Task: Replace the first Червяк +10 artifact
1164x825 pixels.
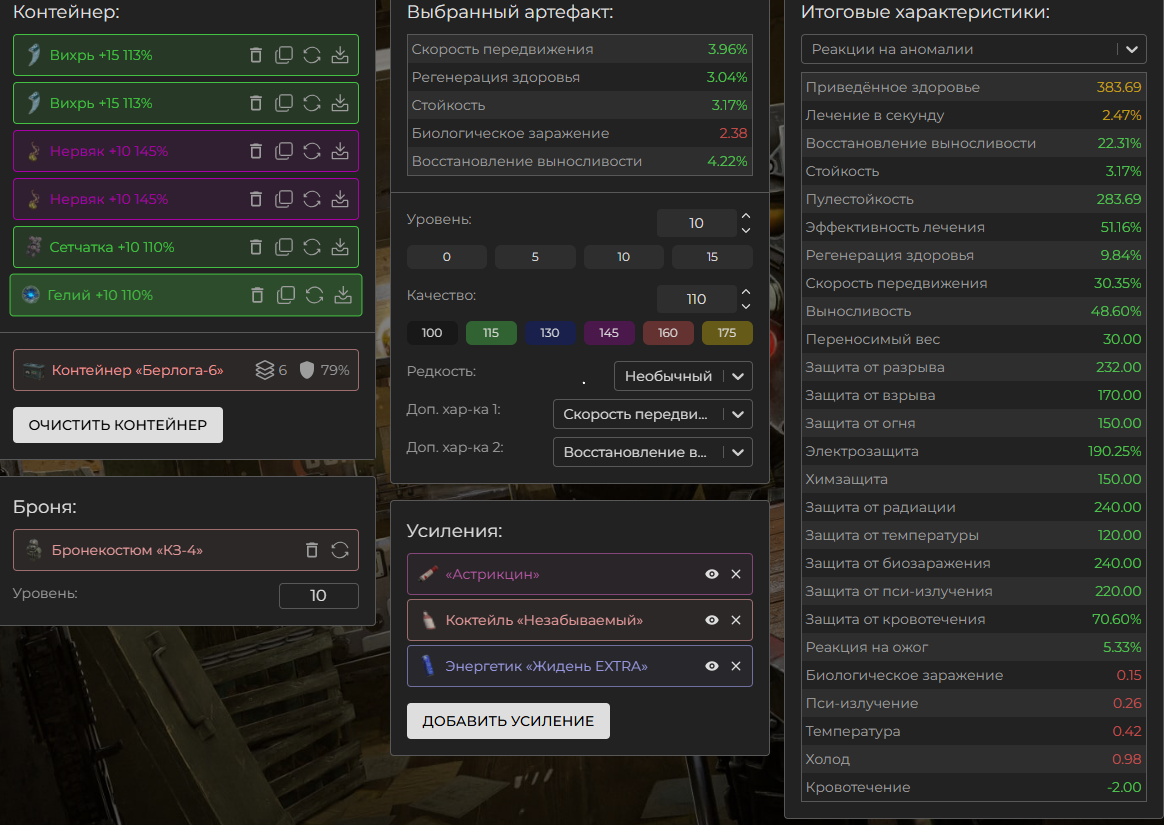Action: point(312,151)
